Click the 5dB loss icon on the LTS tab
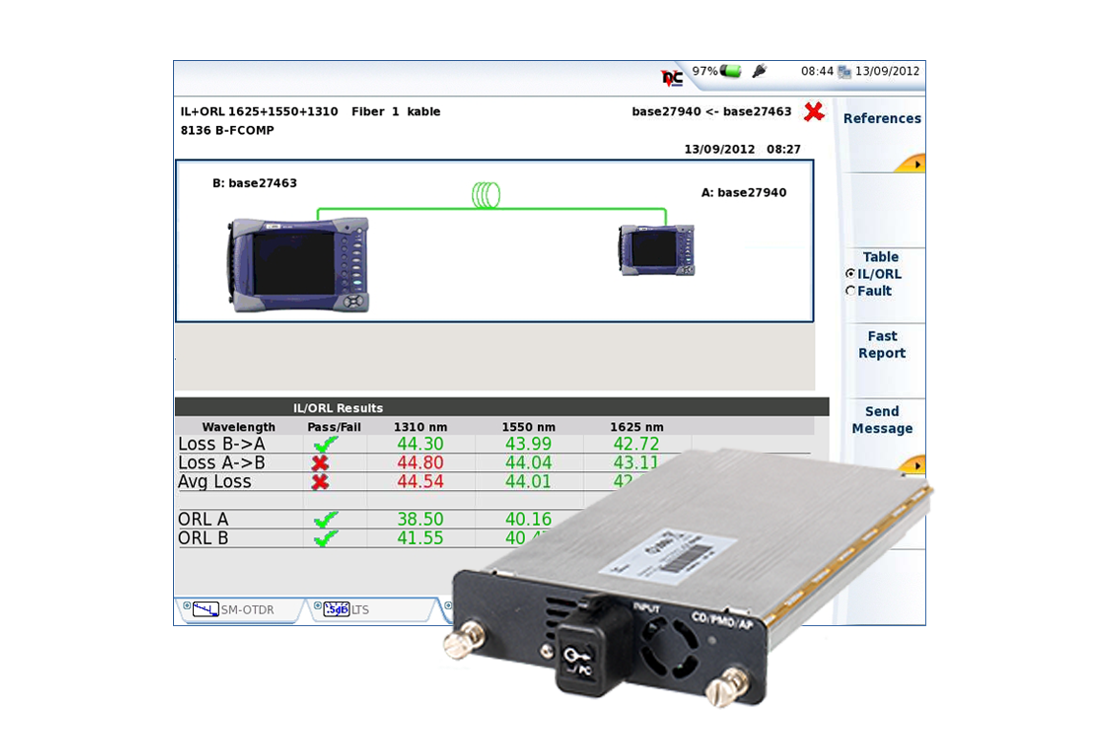 pos(337,608)
